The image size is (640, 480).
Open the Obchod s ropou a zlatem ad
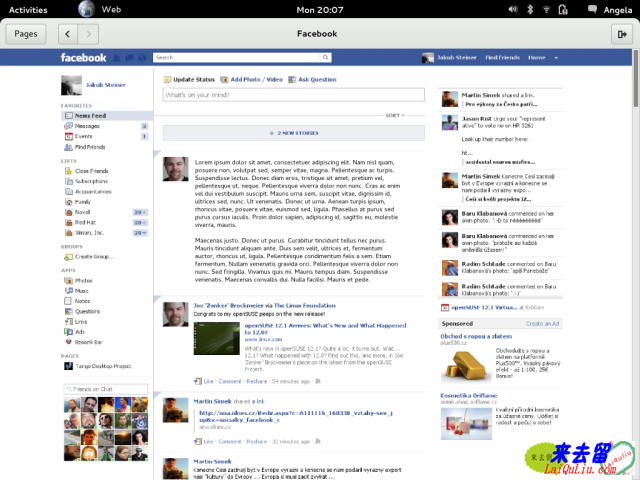tap(476, 336)
